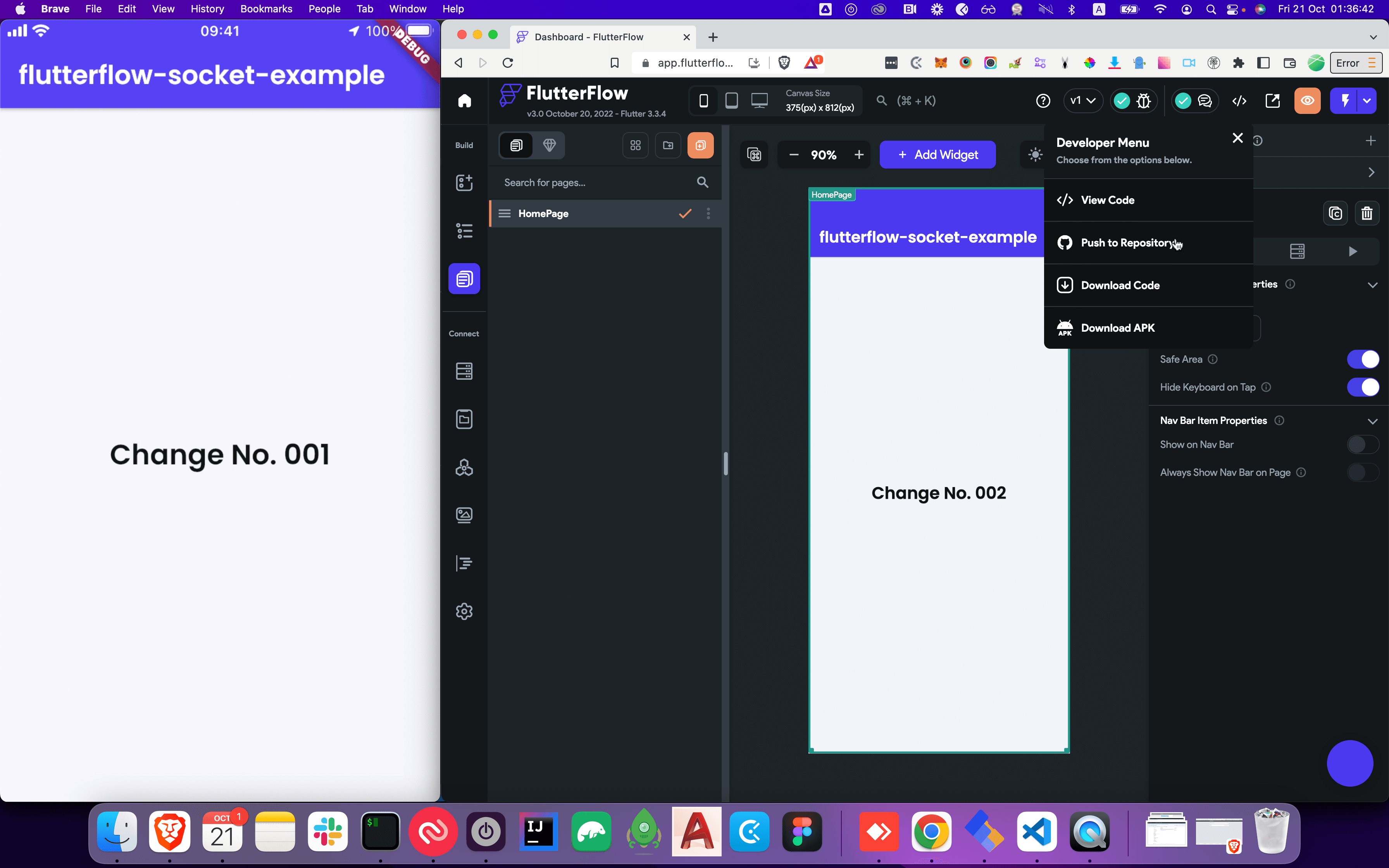The width and height of the screenshot is (1389, 868).
Task: Choose Download APK from Developer Menu
Action: pos(1117,328)
